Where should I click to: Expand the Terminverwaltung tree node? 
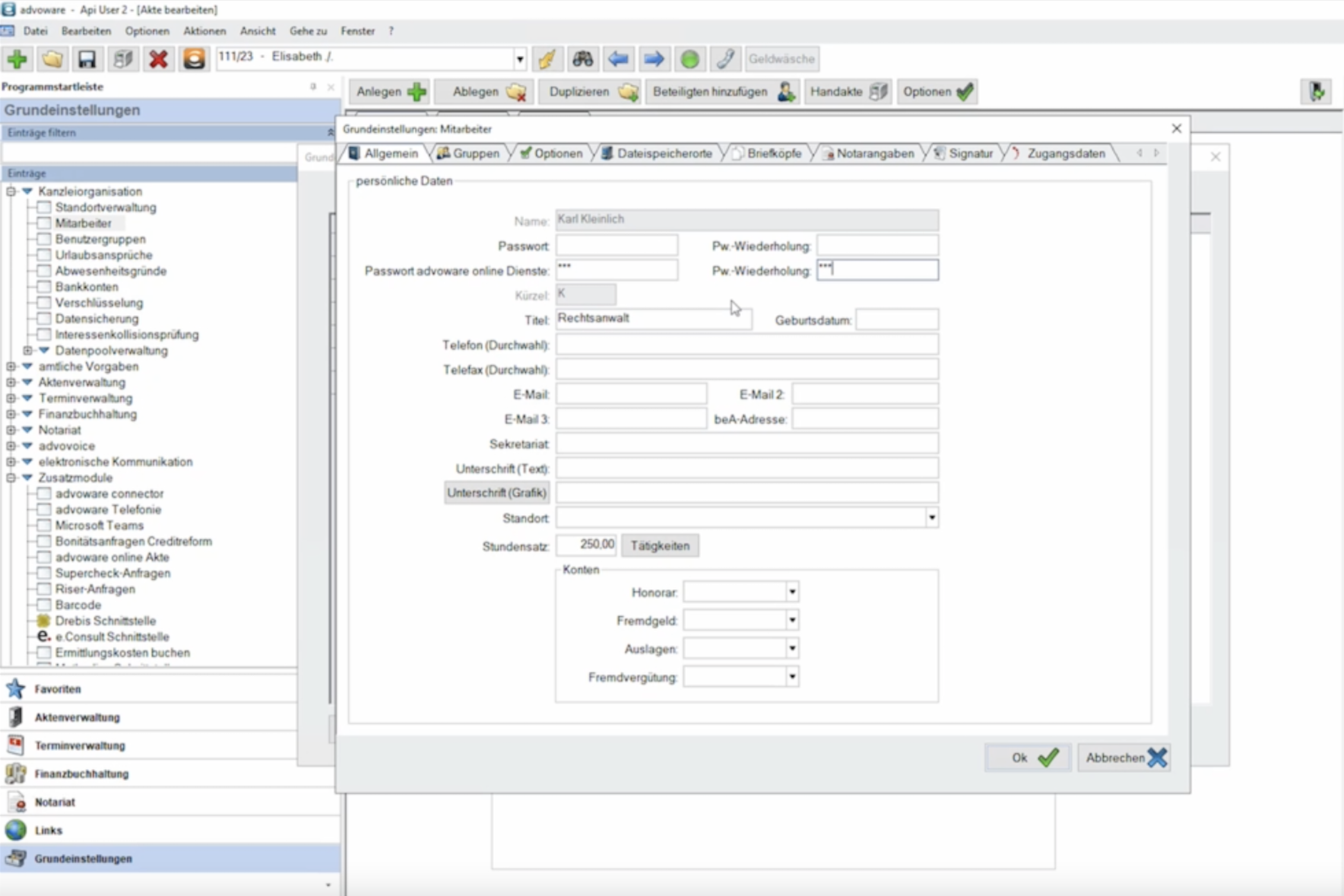pos(11,398)
